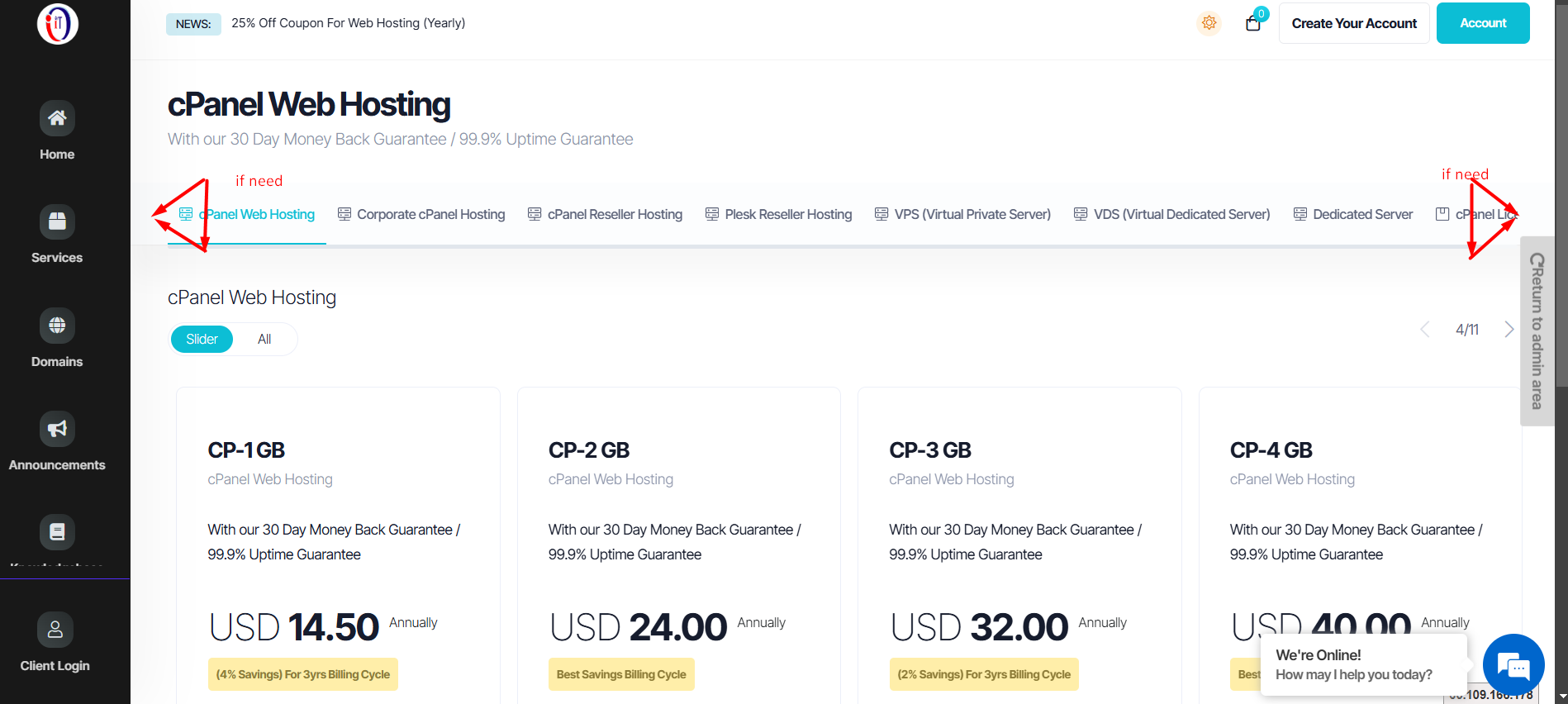Click the We're Online chat message popup
The width and height of the screenshot is (1568, 704).
point(1363,664)
